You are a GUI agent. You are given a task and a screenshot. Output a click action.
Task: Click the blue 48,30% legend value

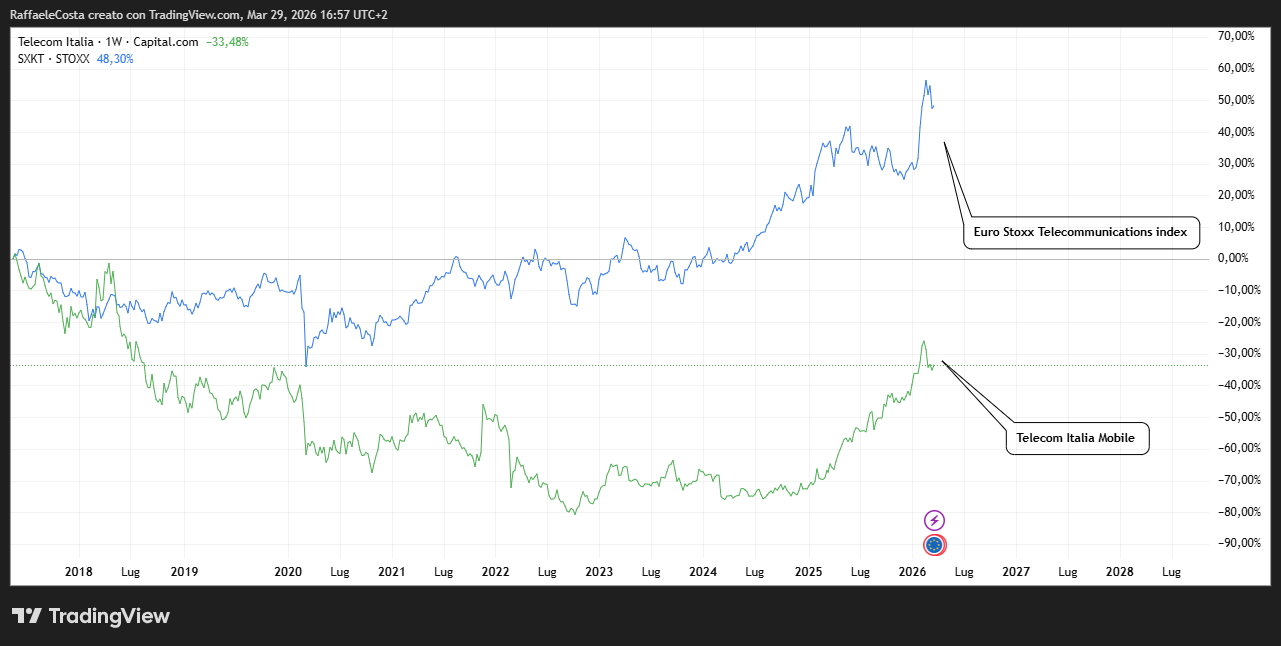tap(115, 59)
